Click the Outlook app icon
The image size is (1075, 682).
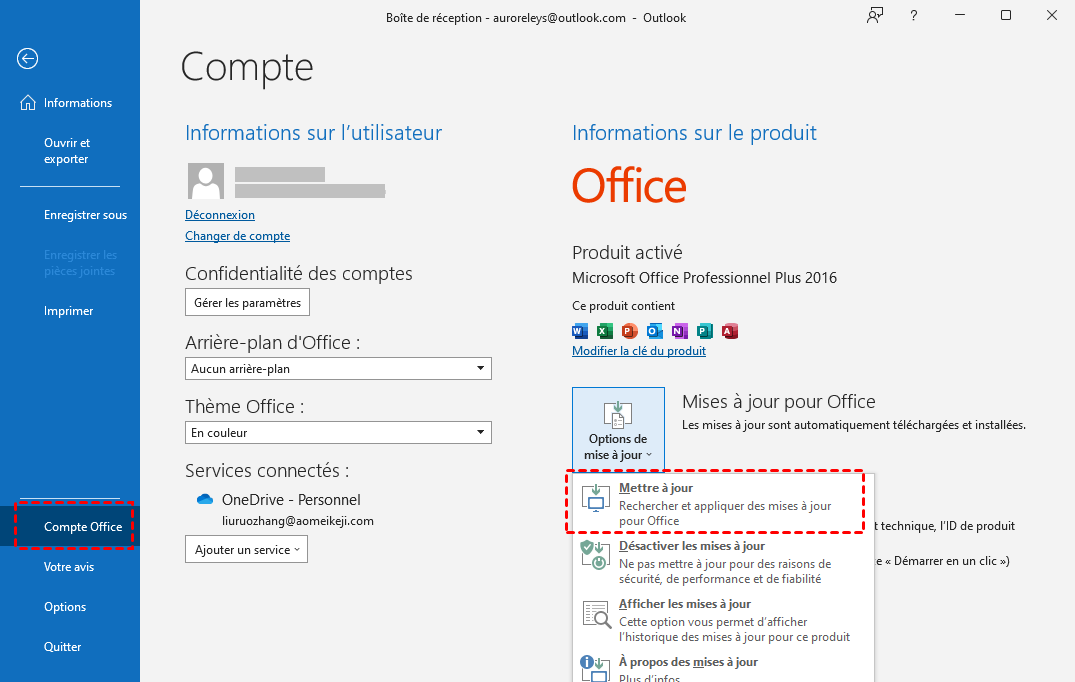click(x=655, y=331)
